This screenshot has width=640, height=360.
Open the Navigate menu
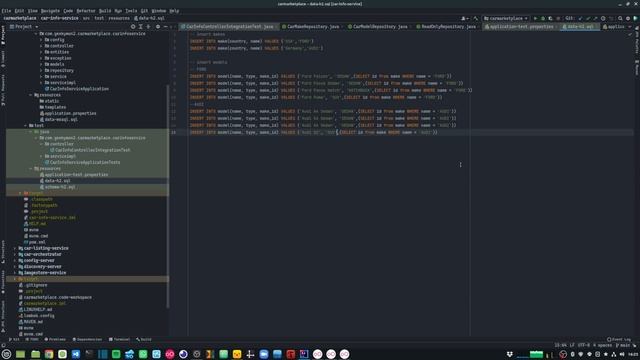tap(50, 11)
